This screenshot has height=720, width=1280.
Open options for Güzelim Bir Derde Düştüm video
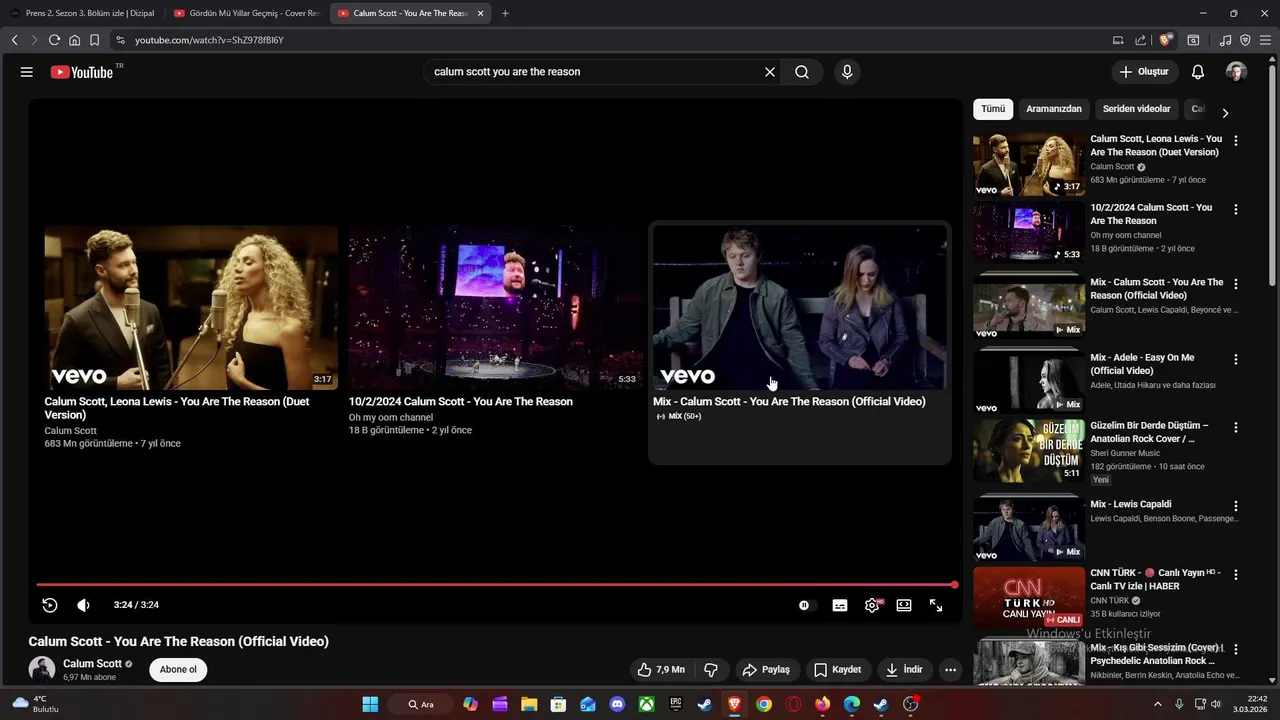coord(1236,428)
